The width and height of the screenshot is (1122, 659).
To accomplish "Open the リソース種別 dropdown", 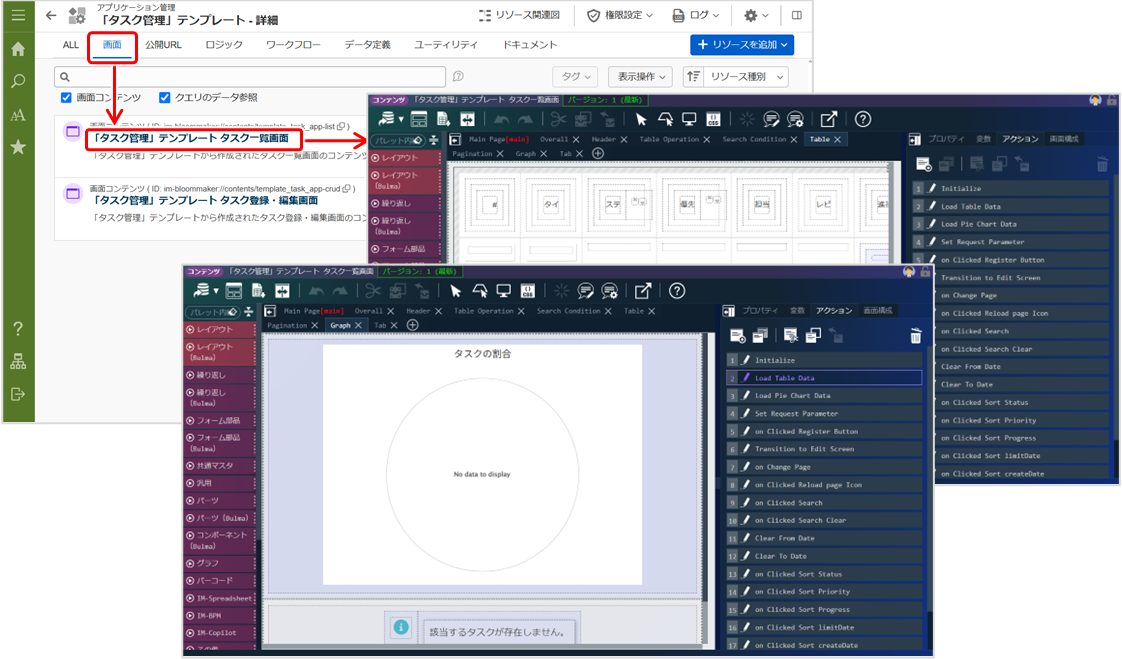I will tap(746, 77).
